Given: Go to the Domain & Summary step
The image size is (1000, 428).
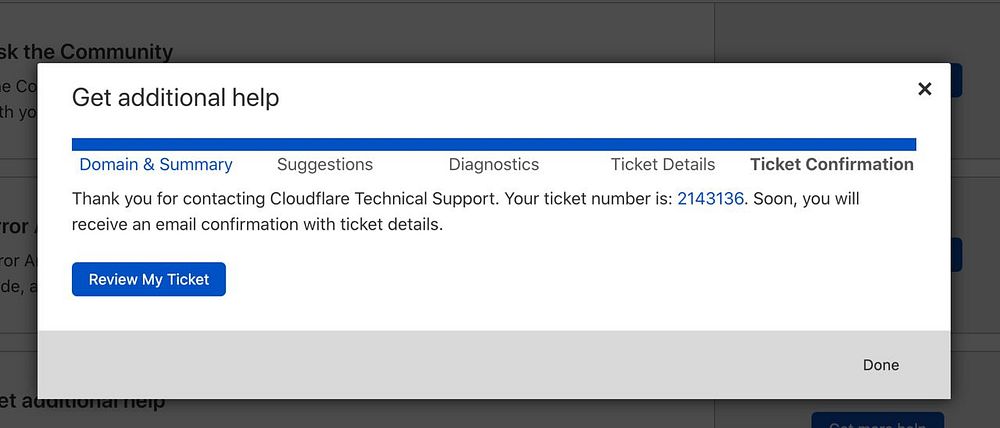Looking at the screenshot, I should tap(156, 165).
